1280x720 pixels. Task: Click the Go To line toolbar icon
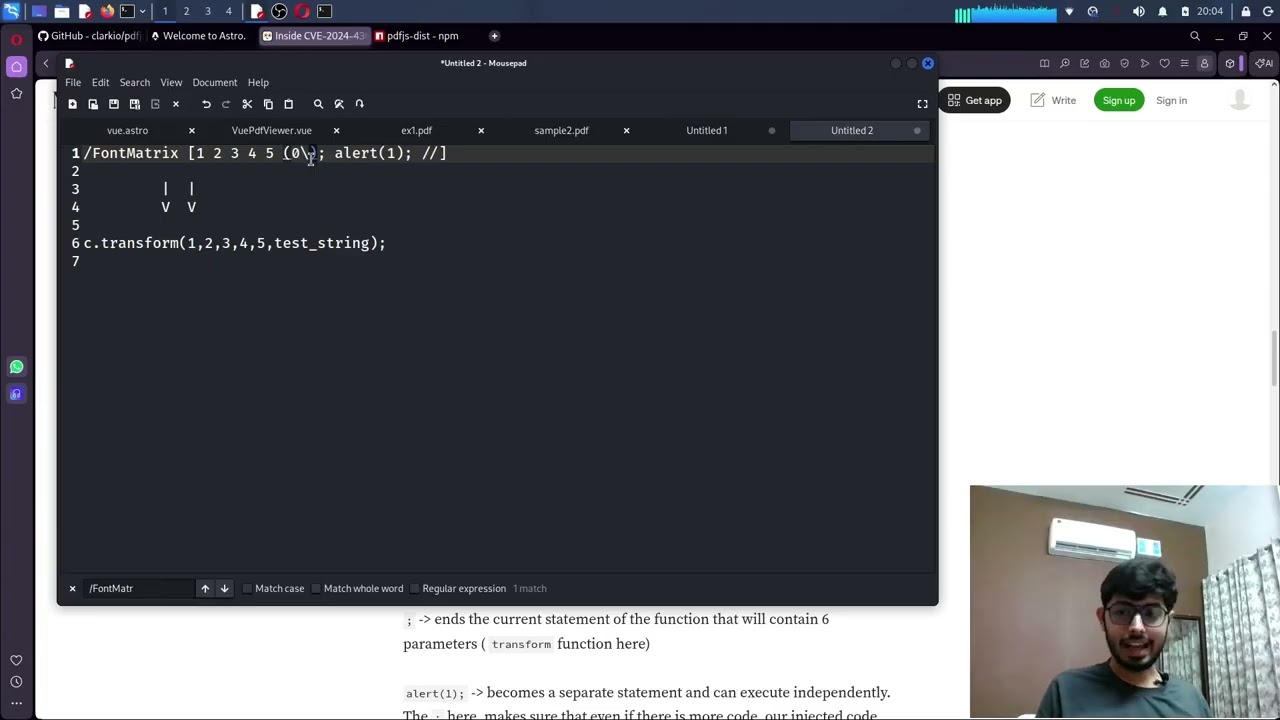point(359,104)
